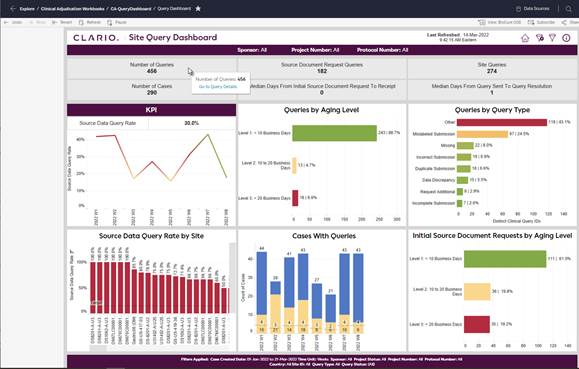The image size is (579, 369).
Task: Select red Level 3 bar in Initial Source Document Requests
Action: [x=477, y=324]
